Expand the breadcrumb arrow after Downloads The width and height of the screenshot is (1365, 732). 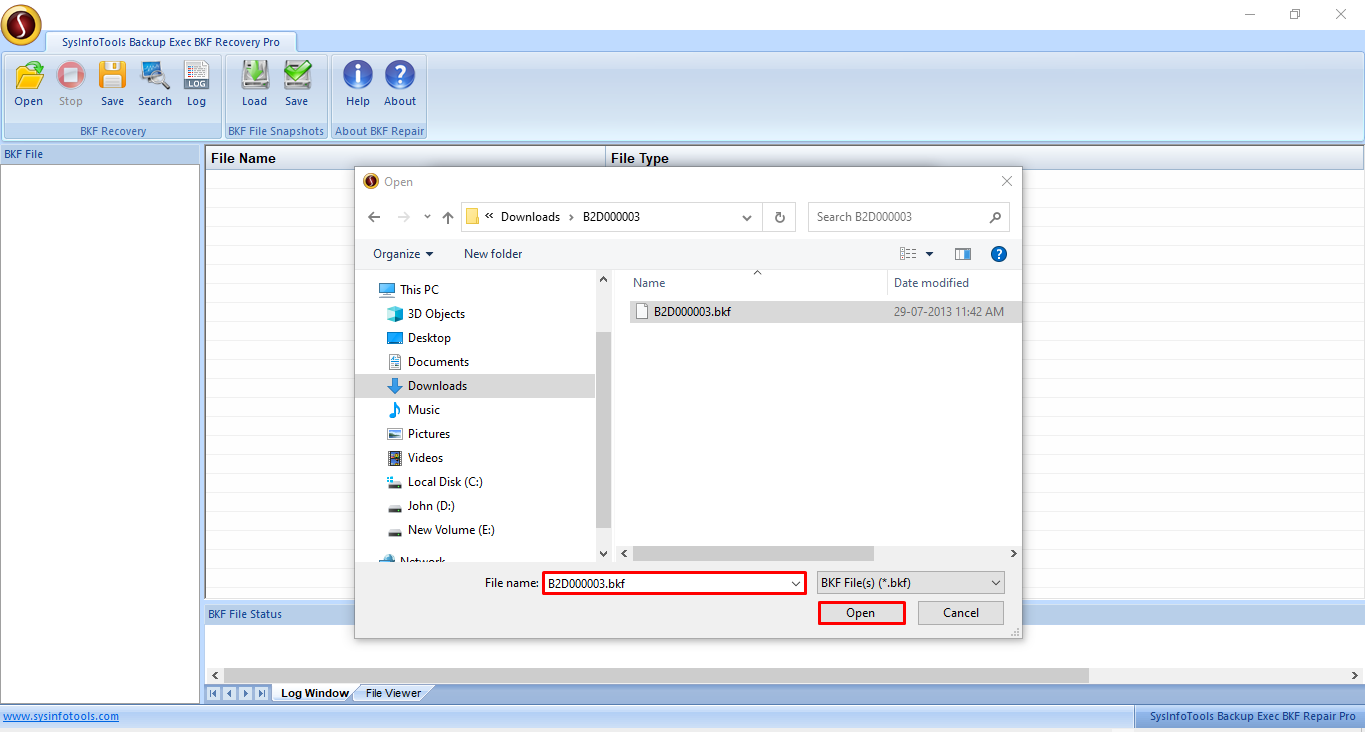(572, 217)
